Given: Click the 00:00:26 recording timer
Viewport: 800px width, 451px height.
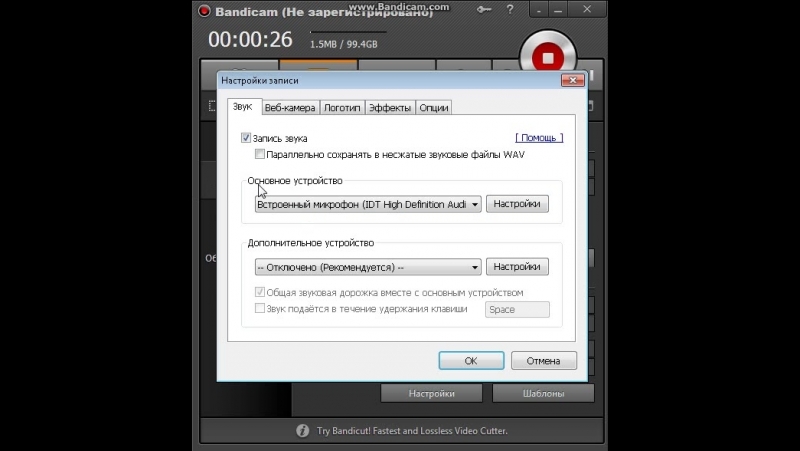Looking at the screenshot, I should [x=250, y=39].
